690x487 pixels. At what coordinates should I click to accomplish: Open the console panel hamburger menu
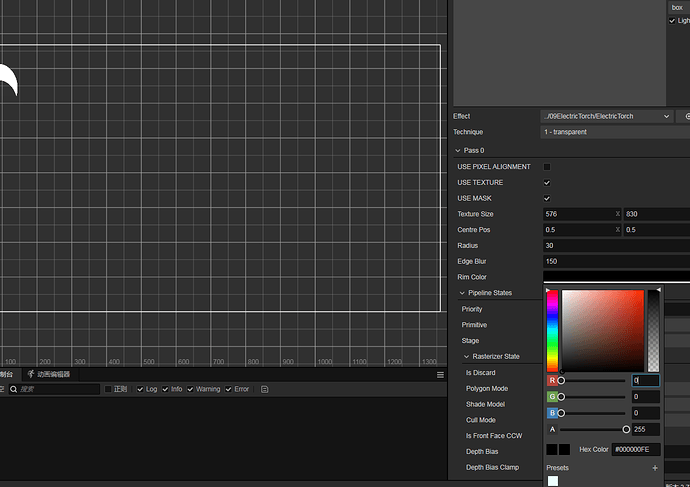coord(440,375)
